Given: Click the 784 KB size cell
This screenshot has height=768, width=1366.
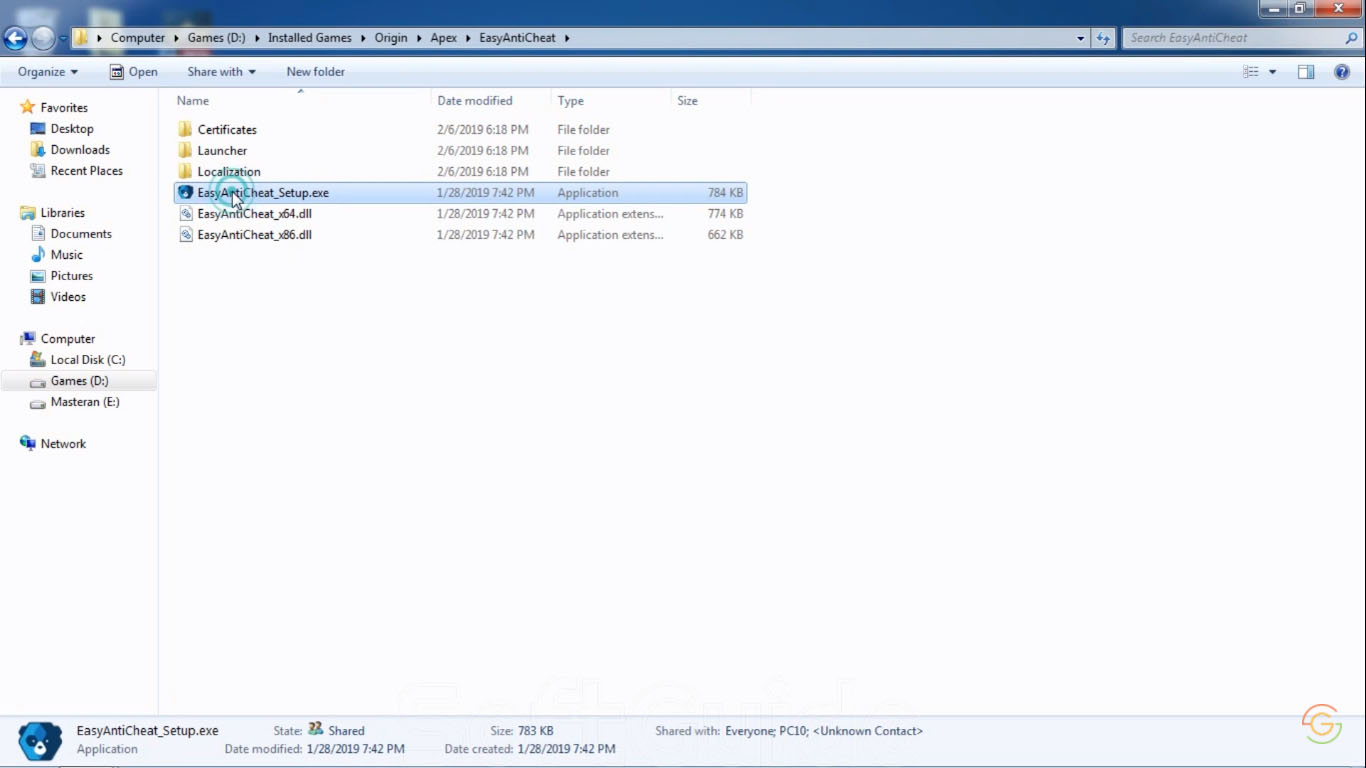Looking at the screenshot, I should [725, 193].
